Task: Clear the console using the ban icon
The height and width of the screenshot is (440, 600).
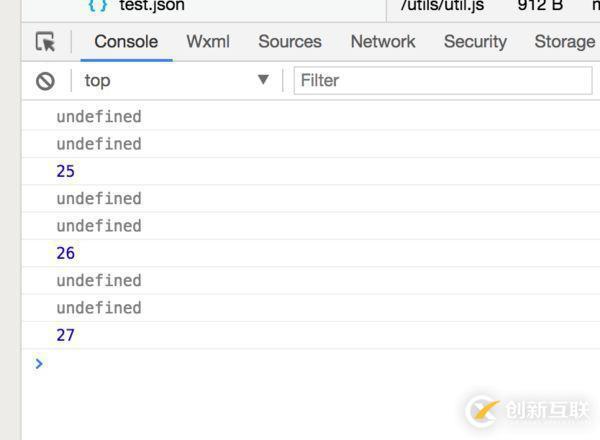Action: coord(45,81)
